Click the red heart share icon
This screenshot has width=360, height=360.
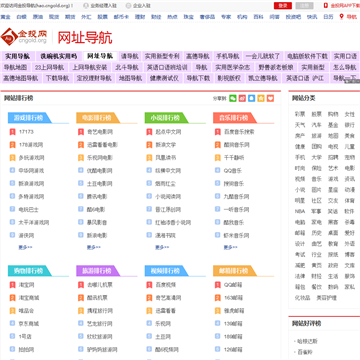click(x=270, y=98)
